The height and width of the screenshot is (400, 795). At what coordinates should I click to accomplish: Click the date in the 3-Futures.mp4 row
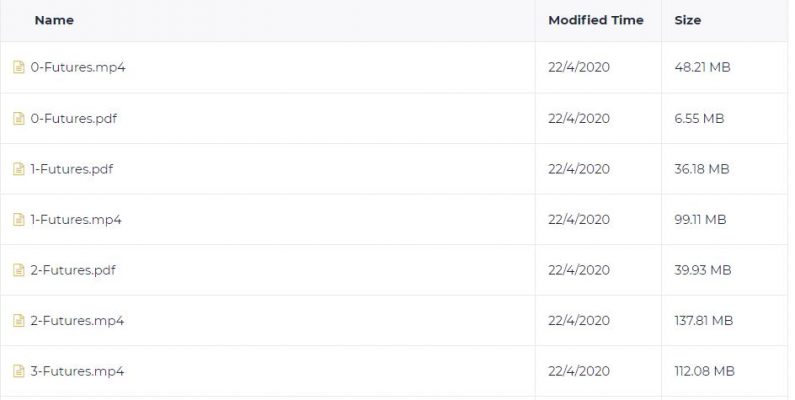(579, 371)
